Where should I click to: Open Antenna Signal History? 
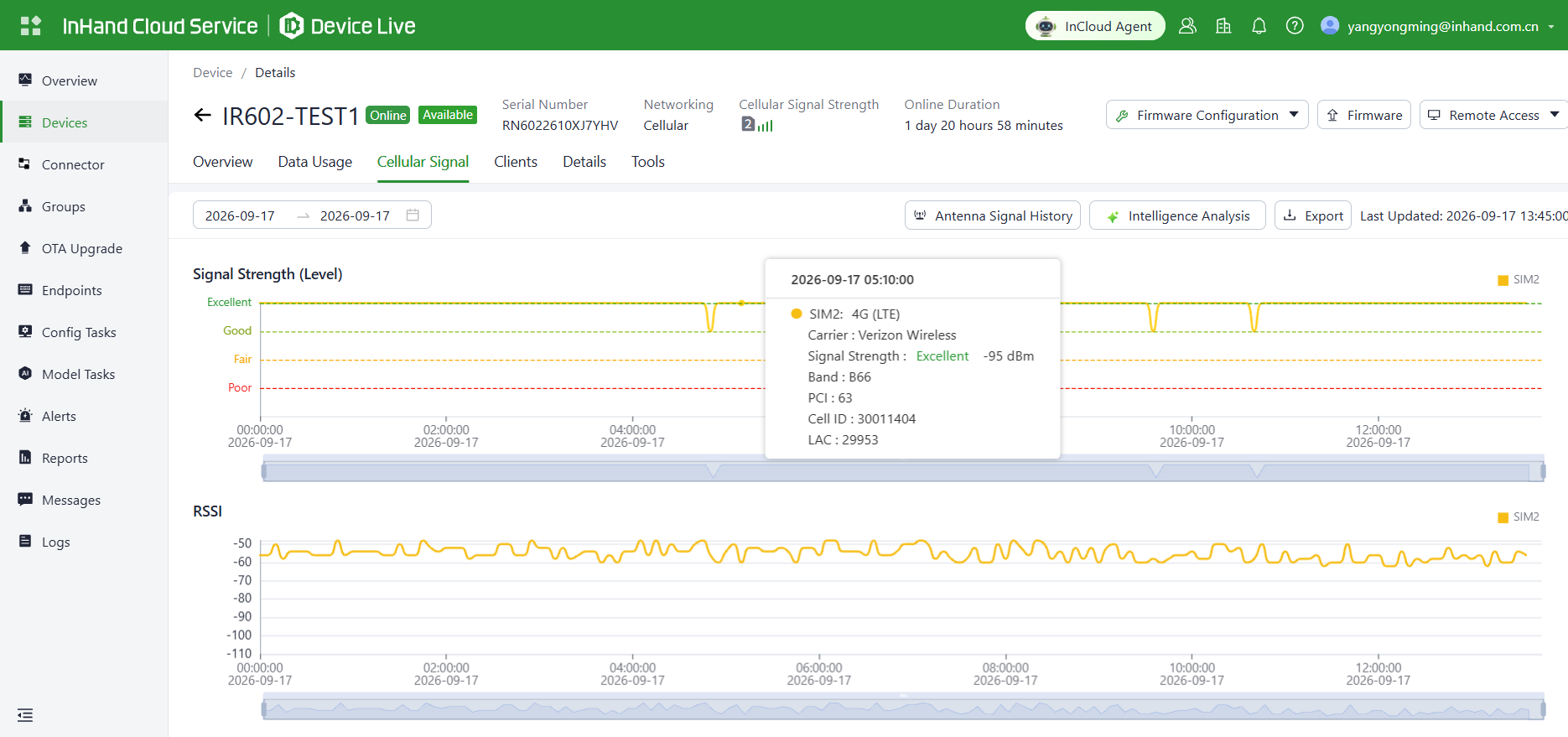(993, 215)
